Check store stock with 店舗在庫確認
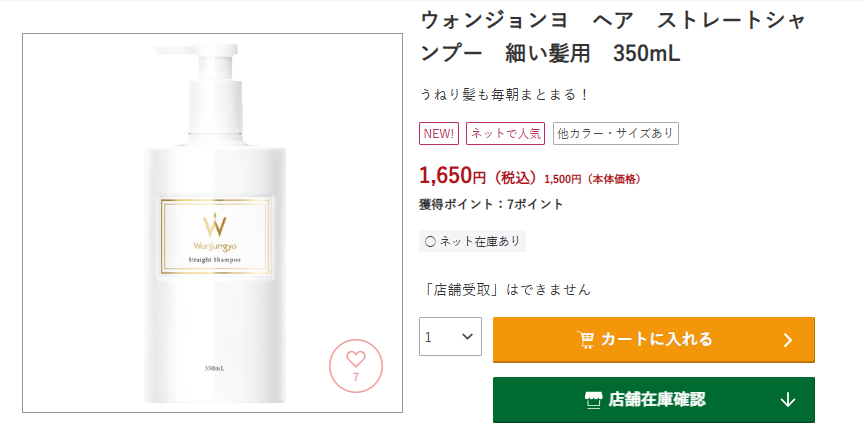Image resolution: width=862 pixels, height=434 pixels. point(654,400)
